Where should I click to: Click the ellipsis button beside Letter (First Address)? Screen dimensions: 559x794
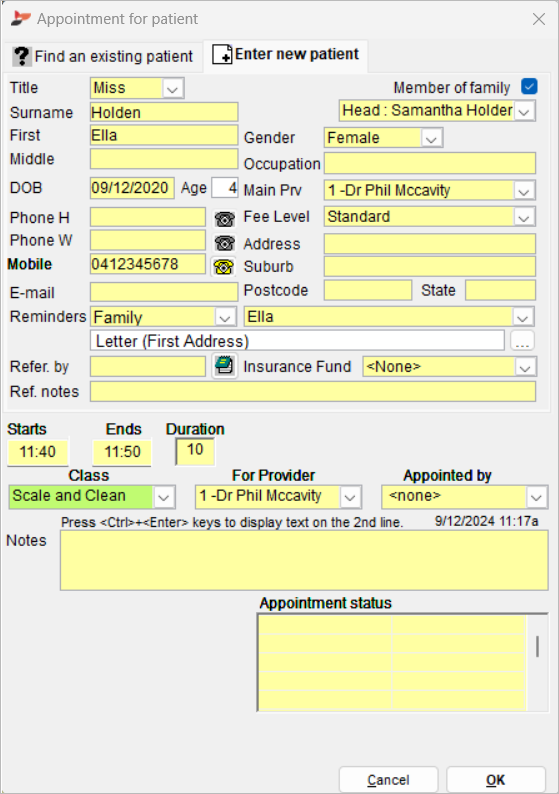(522, 341)
